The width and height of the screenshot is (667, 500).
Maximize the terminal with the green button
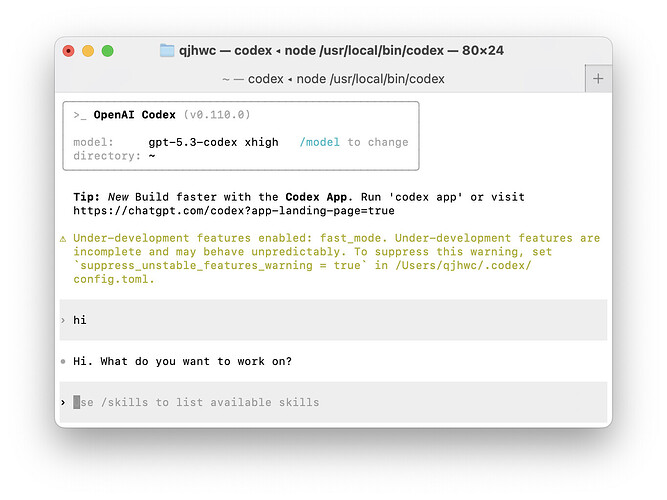coord(108,51)
